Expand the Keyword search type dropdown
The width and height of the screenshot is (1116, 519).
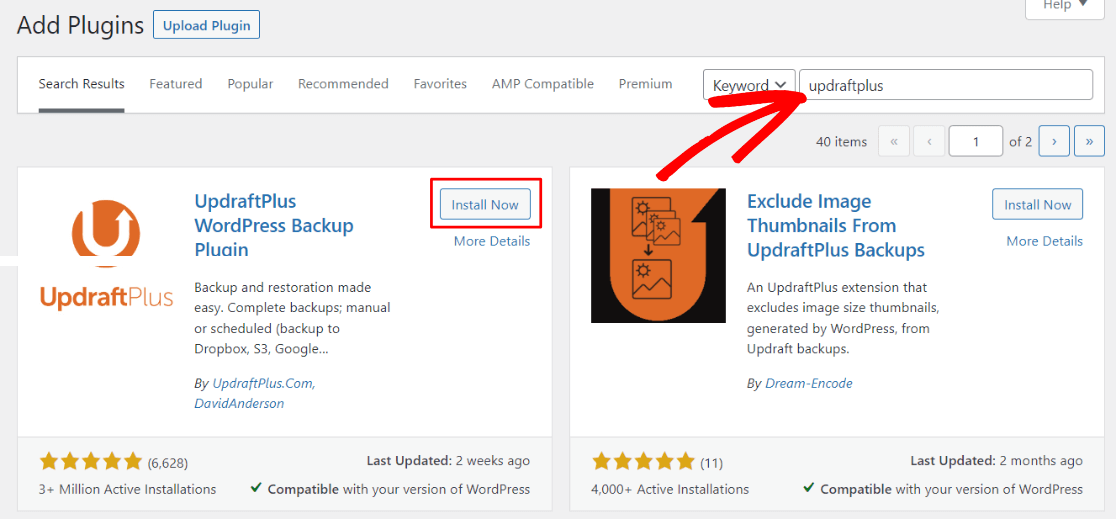point(749,85)
